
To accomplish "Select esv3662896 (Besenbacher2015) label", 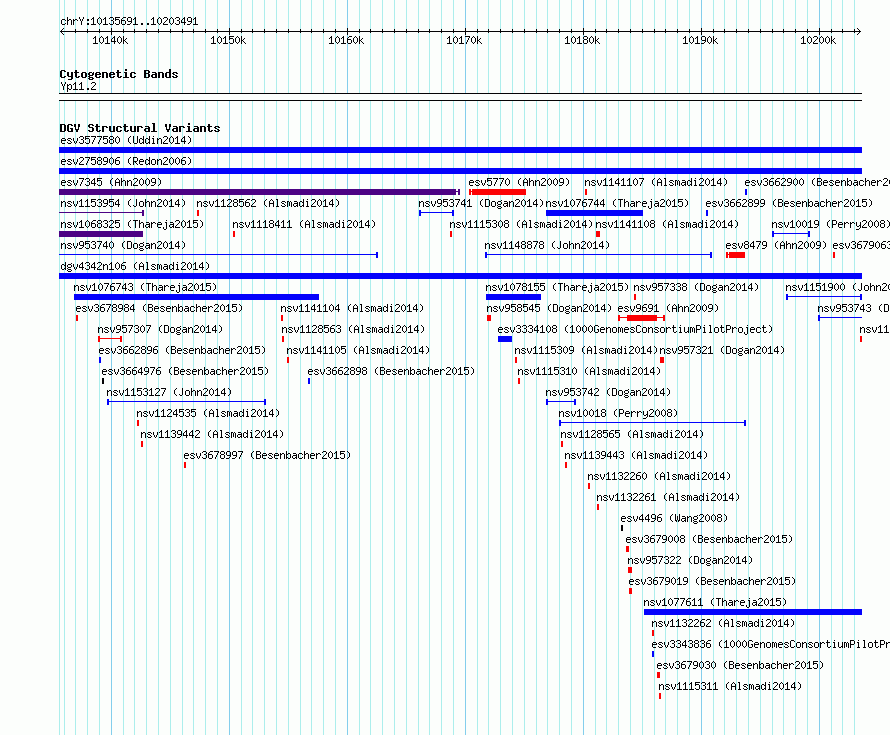I will [182, 350].
